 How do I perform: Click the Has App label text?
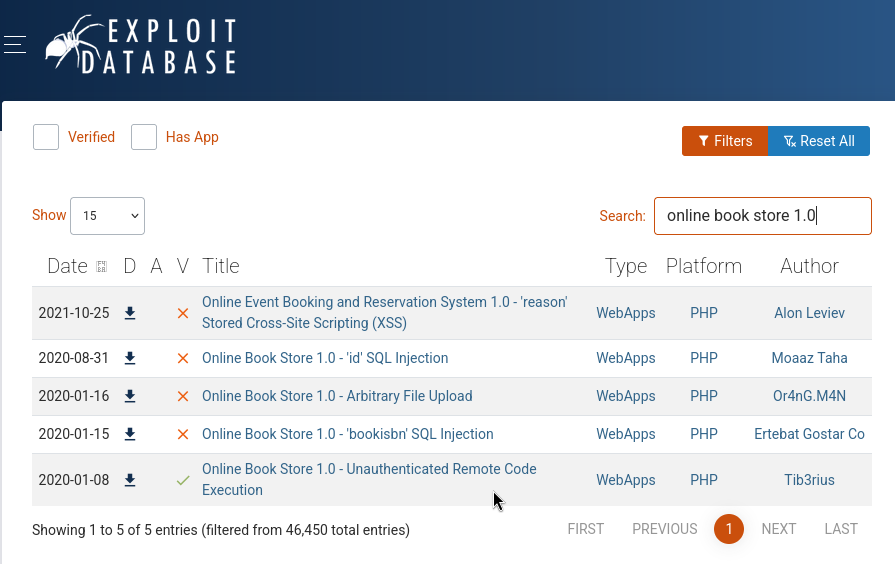pyautogui.click(x=192, y=137)
